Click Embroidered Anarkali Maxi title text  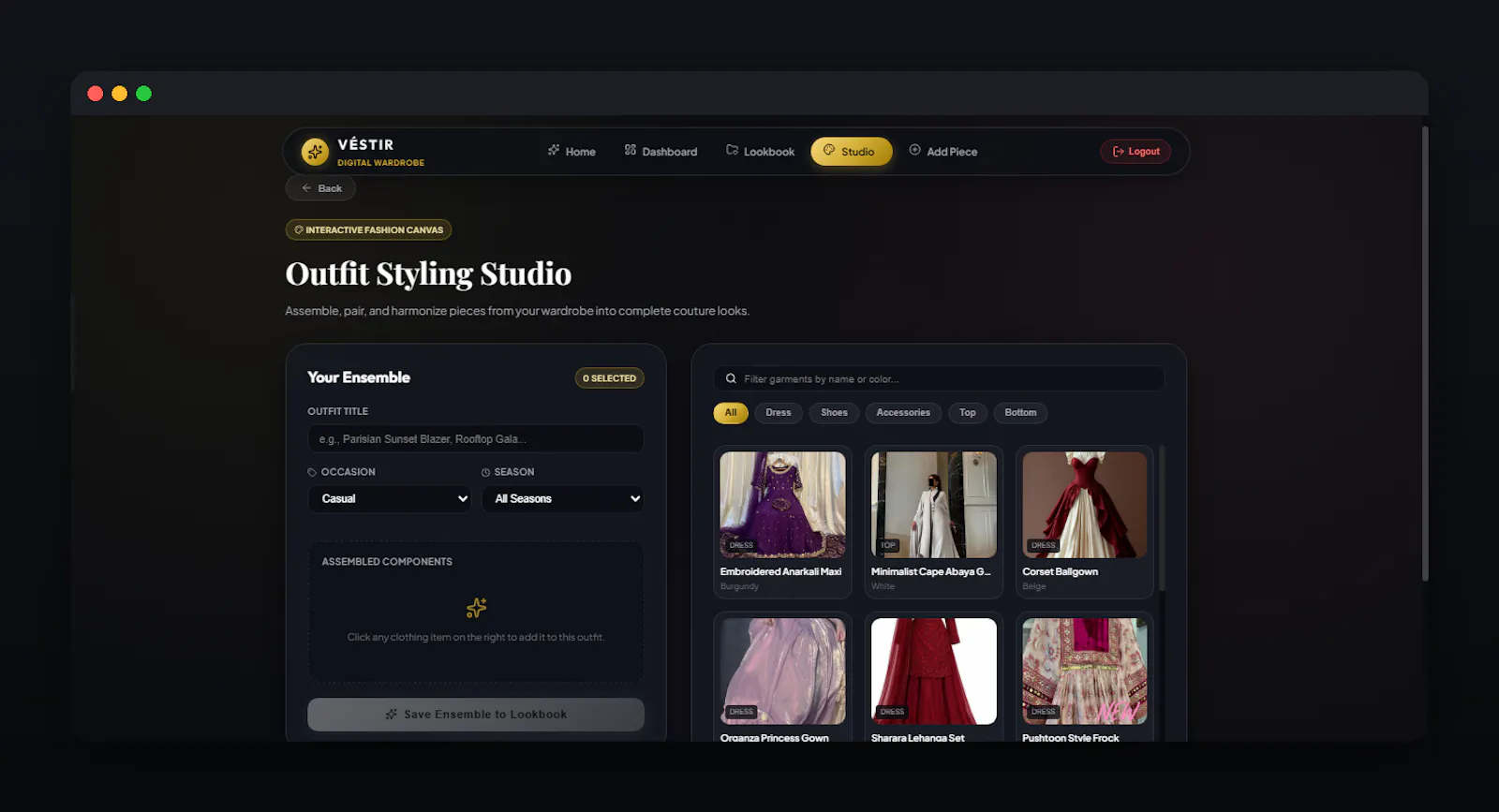780,572
